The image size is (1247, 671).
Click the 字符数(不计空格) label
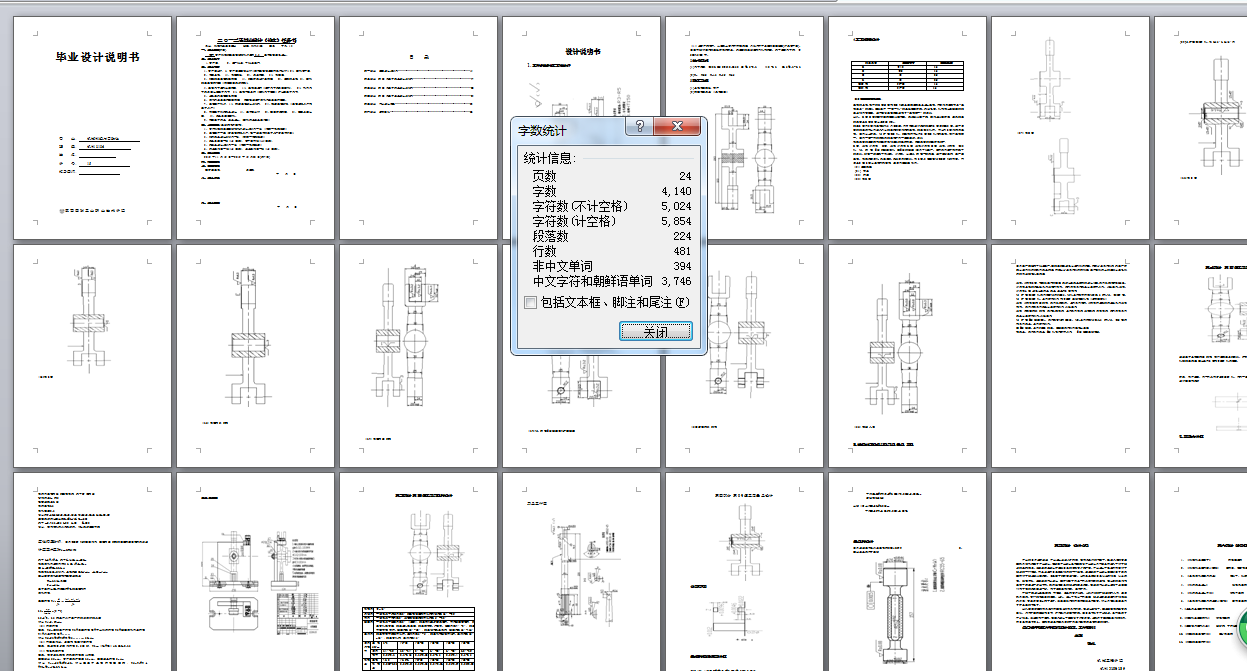tap(580, 206)
